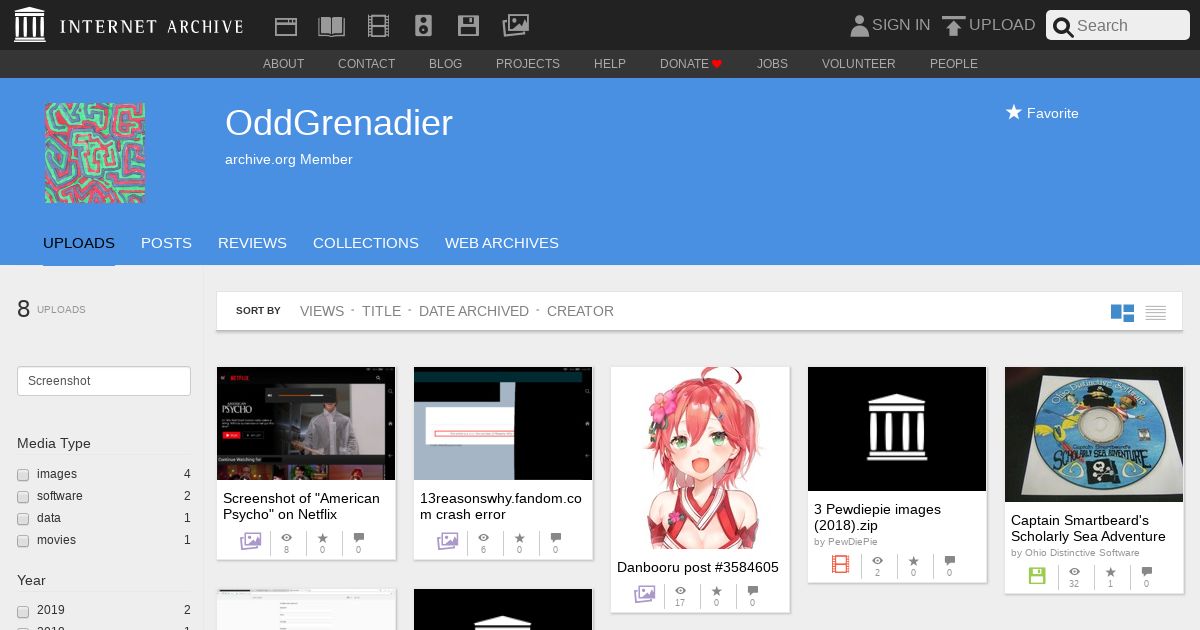Open '3 Pewdiepie images (2018).zip' title
The width and height of the screenshot is (1200, 630).
[877, 517]
